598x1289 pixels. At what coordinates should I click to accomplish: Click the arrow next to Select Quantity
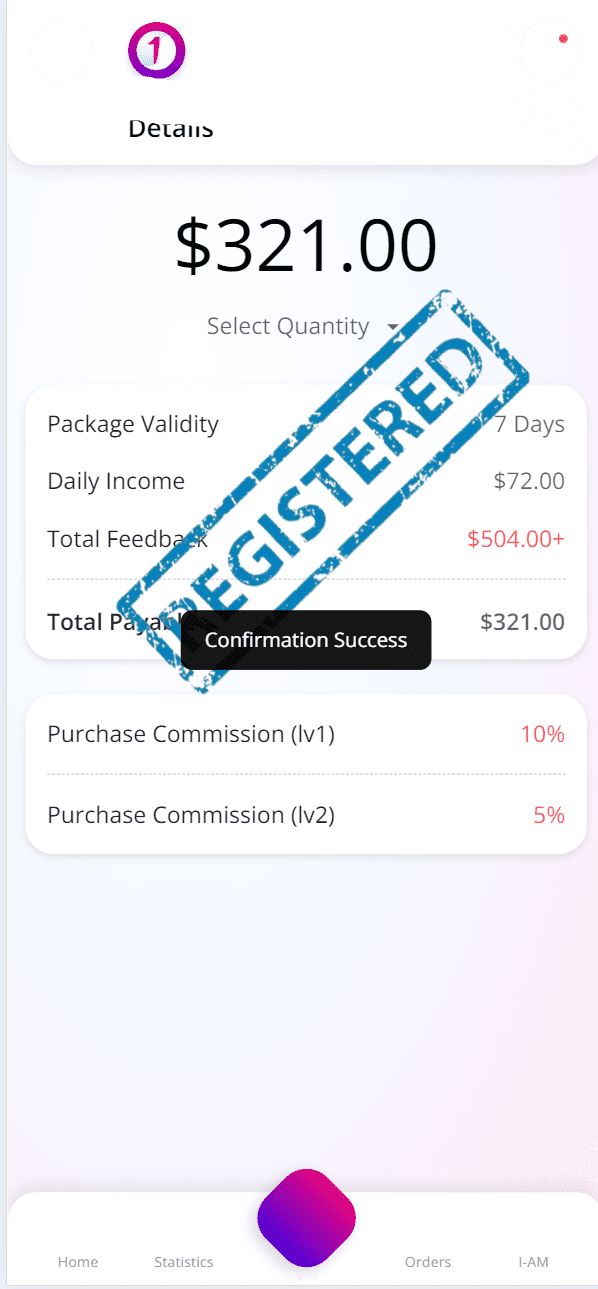coord(392,327)
